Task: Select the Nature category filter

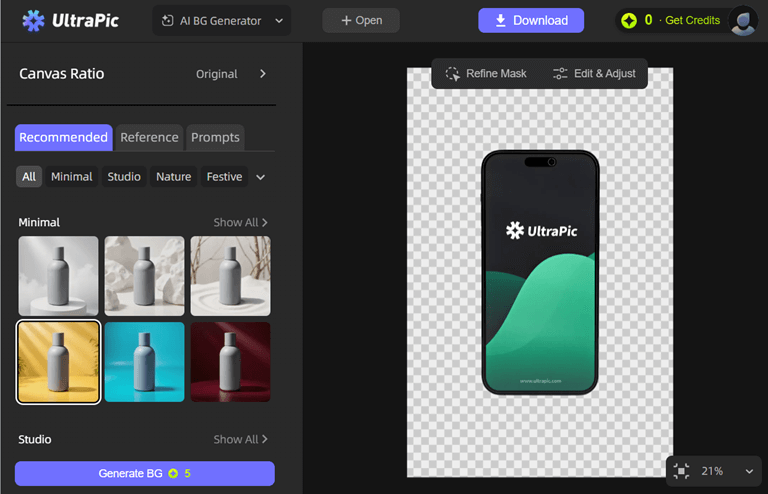Action: click(173, 177)
